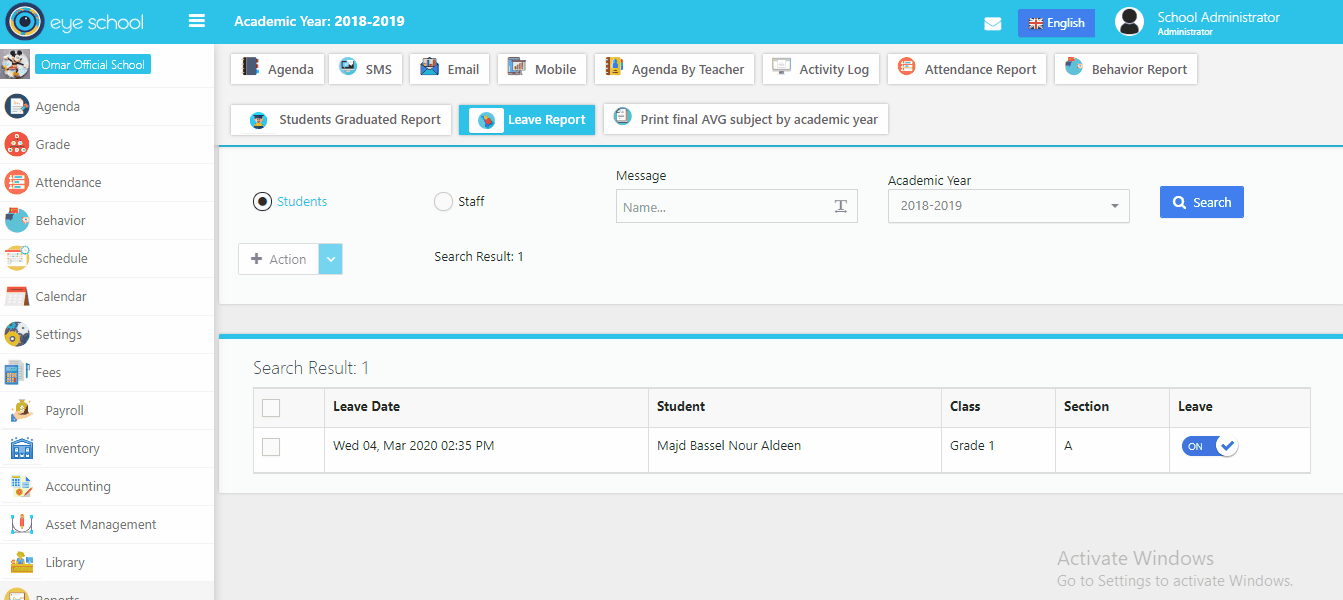Click the eye school logo

pos(75,22)
